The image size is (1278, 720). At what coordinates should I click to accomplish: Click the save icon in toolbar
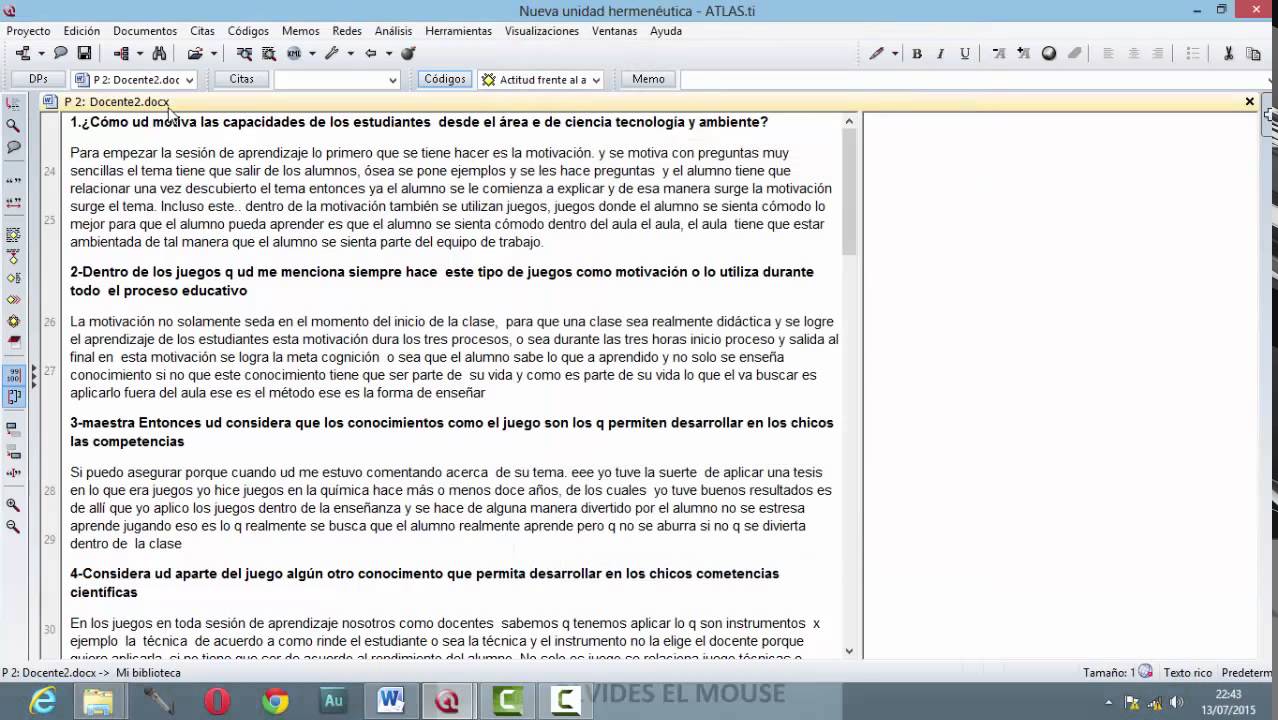(85, 53)
